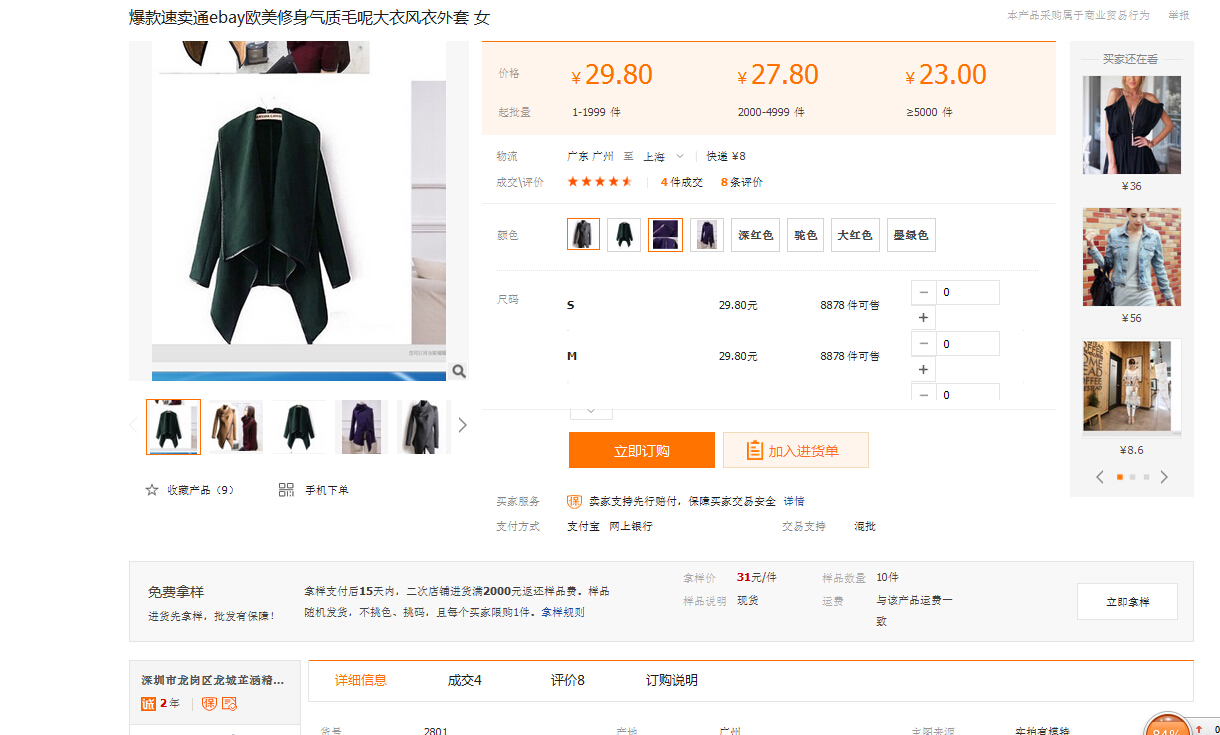The height and width of the screenshot is (735, 1220).
Task: Select the 深红色 color option
Action: (755, 235)
